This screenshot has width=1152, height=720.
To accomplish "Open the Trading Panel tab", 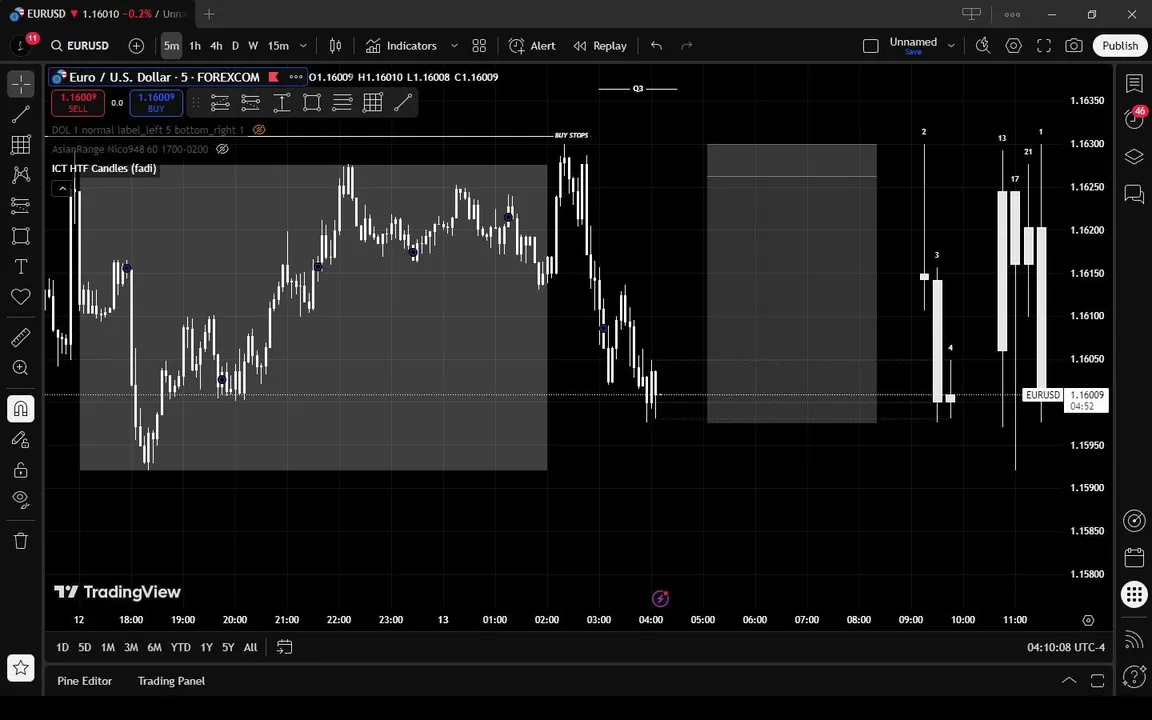I will pos(171,681).
